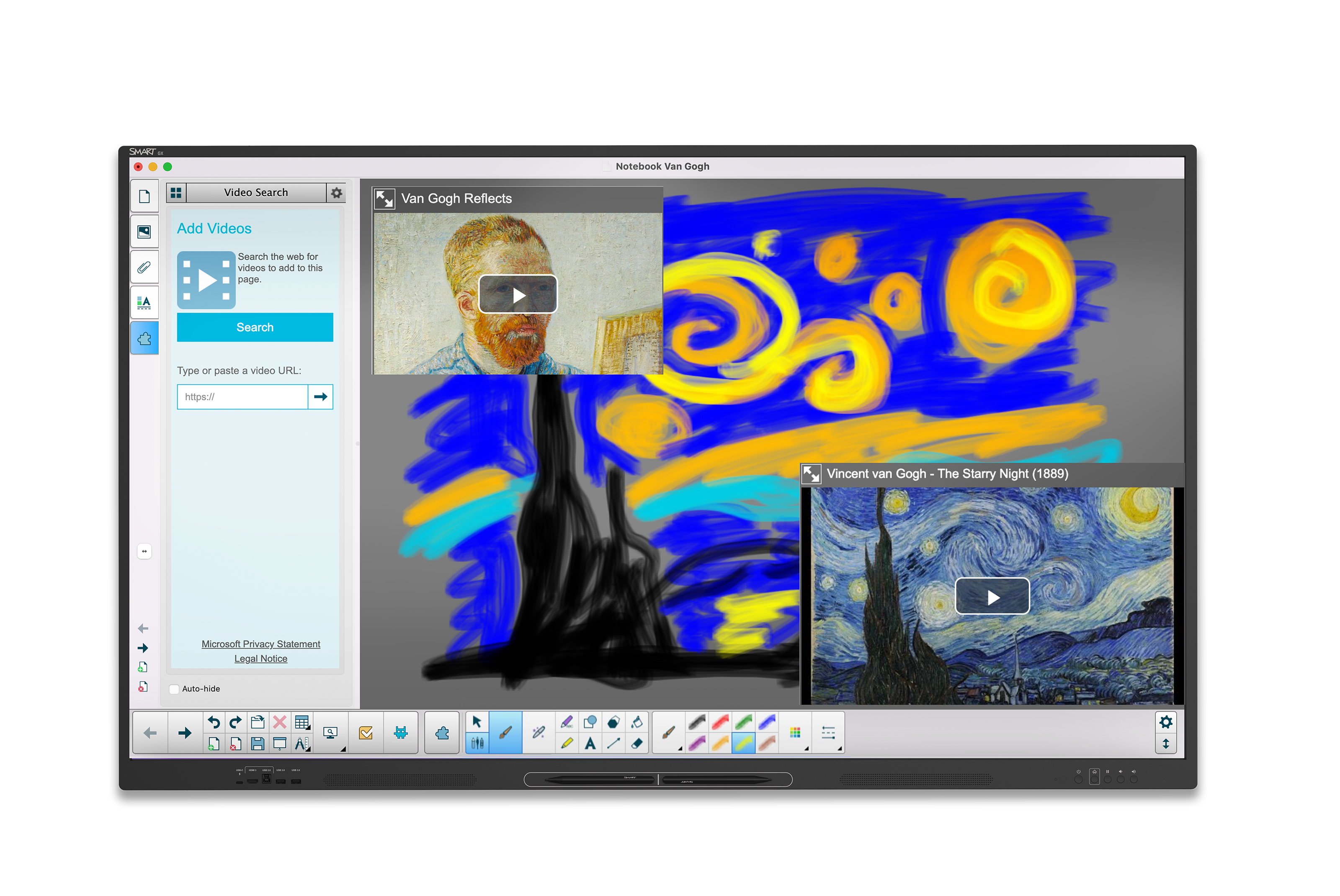Click the Search button for videos
This screenshot has height=896, width=1340.
click(255, 327)
